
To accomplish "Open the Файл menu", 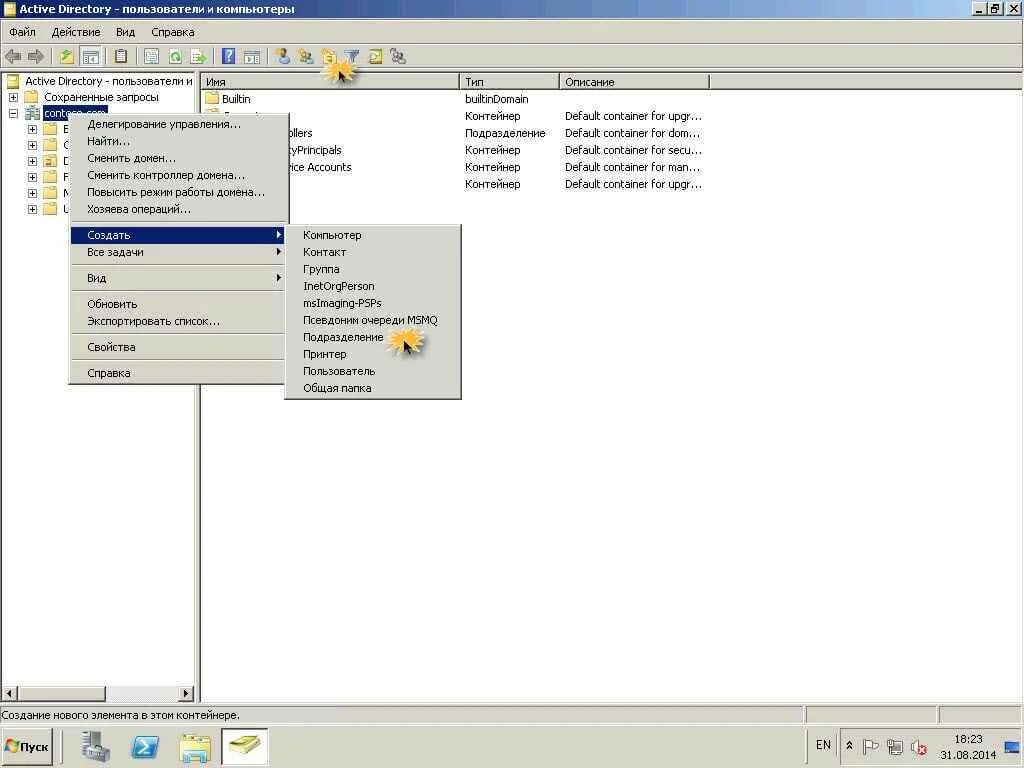I will click(x=22, y=32).
